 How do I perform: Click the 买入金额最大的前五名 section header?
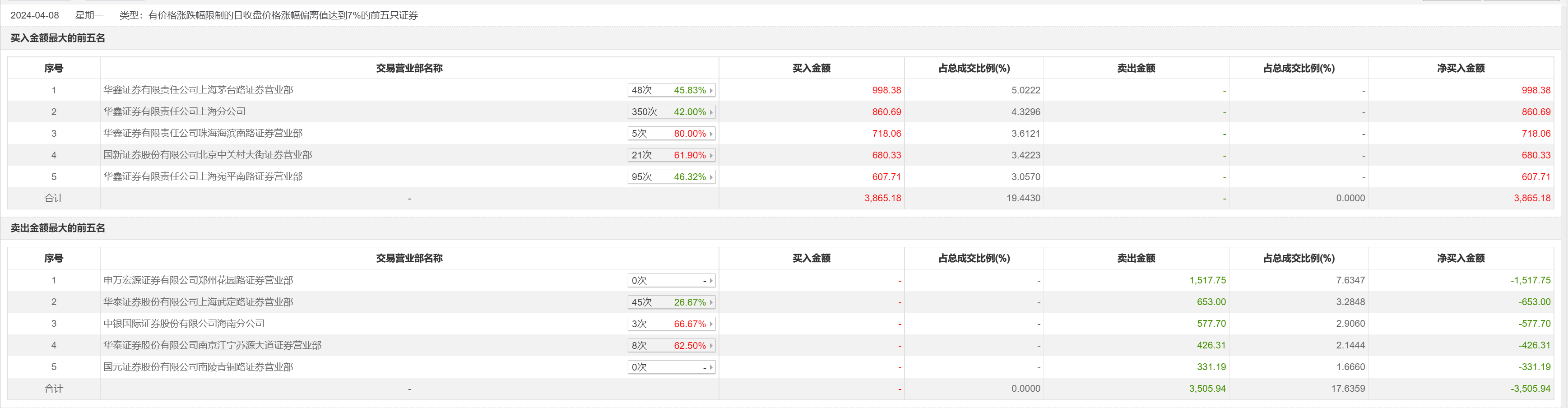(x=58, y=38)
